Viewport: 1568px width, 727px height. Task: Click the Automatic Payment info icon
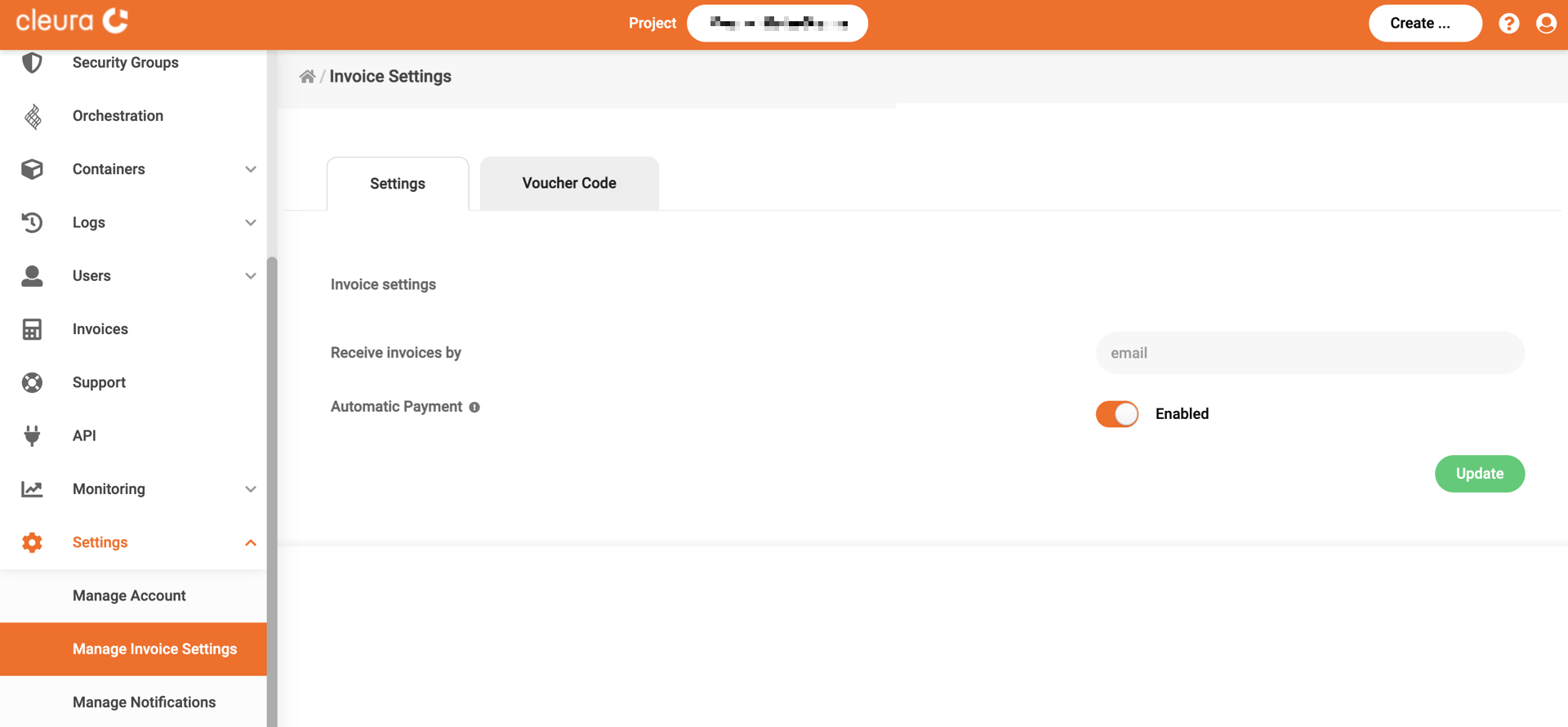click(474, 408)
